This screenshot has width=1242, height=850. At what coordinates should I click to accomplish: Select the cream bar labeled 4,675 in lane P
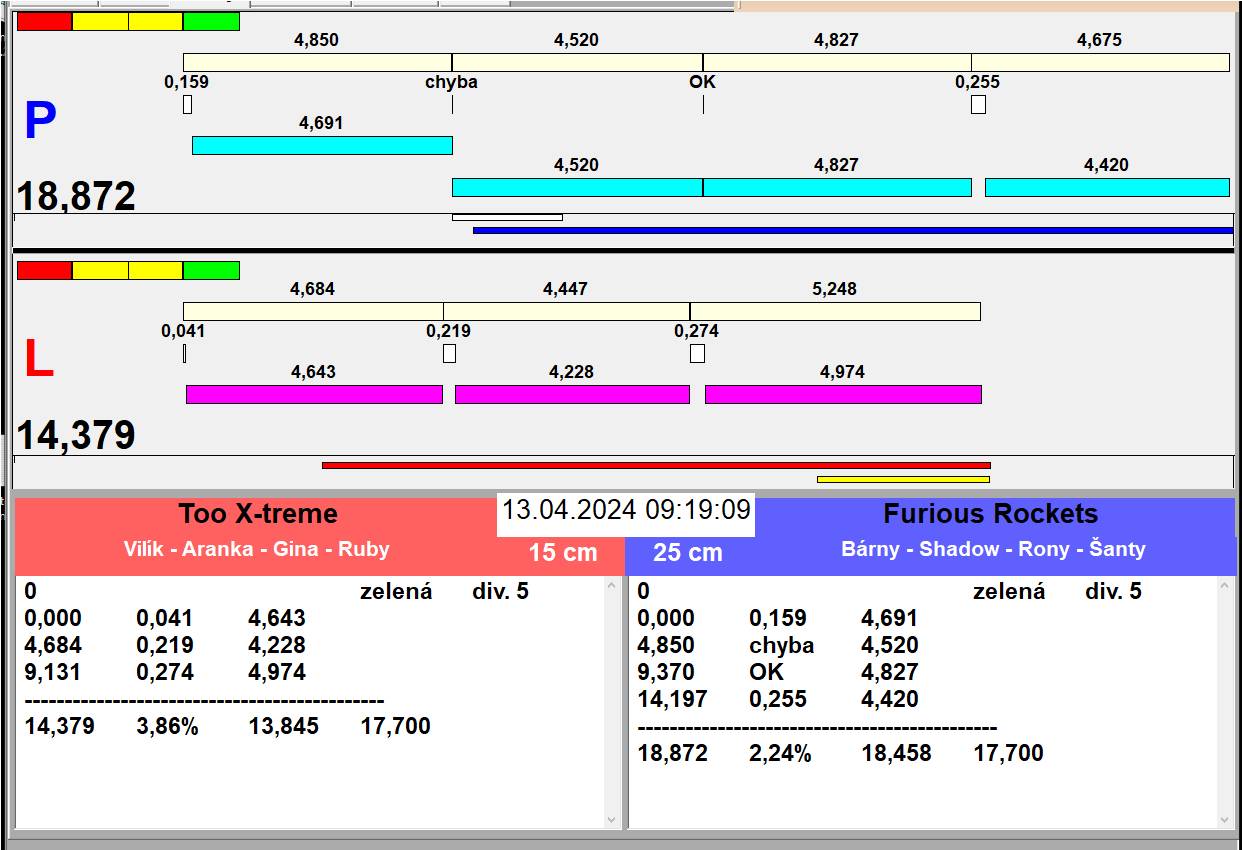[x=1100, y=62]
